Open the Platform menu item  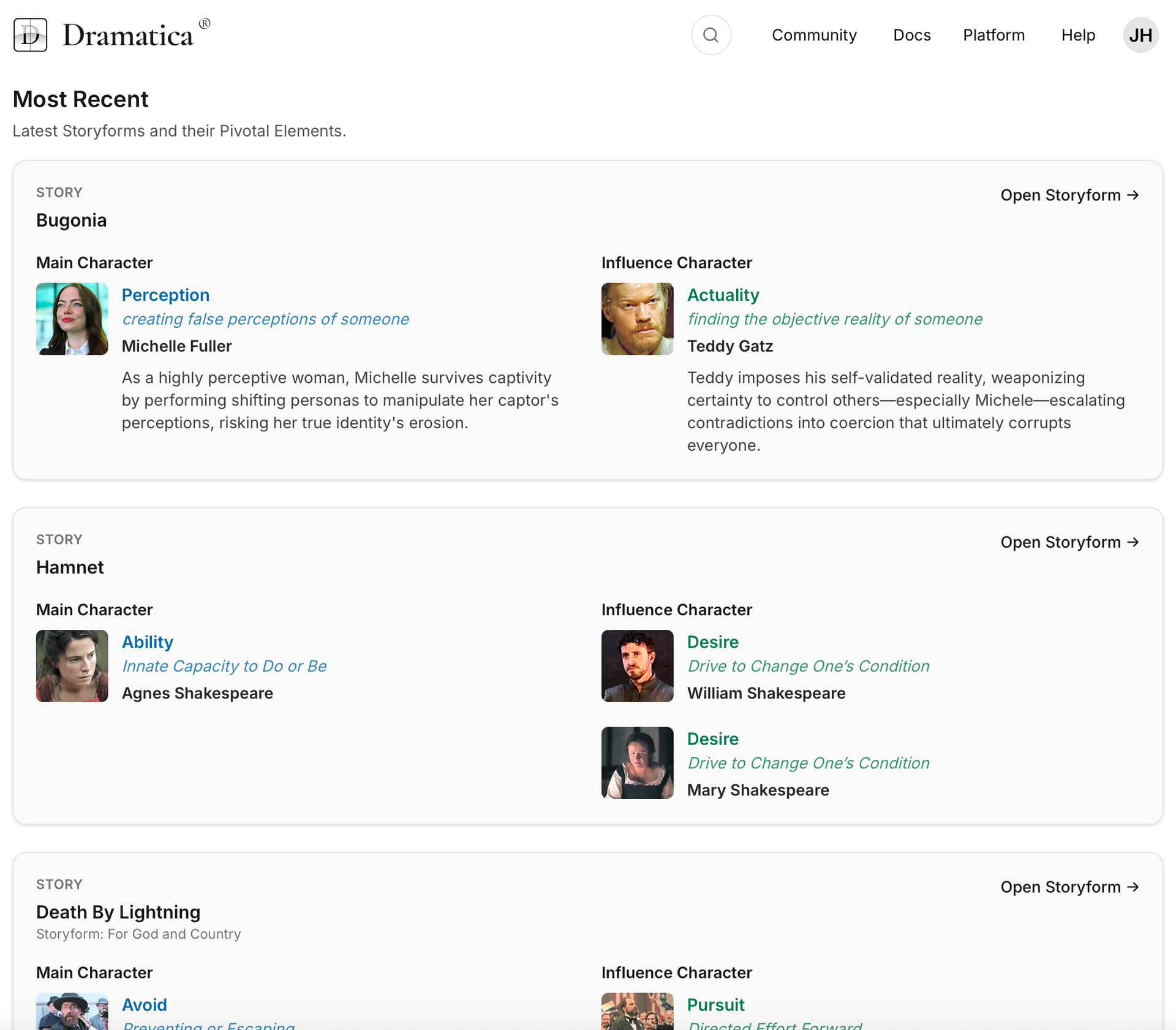(x=993, y=35)
